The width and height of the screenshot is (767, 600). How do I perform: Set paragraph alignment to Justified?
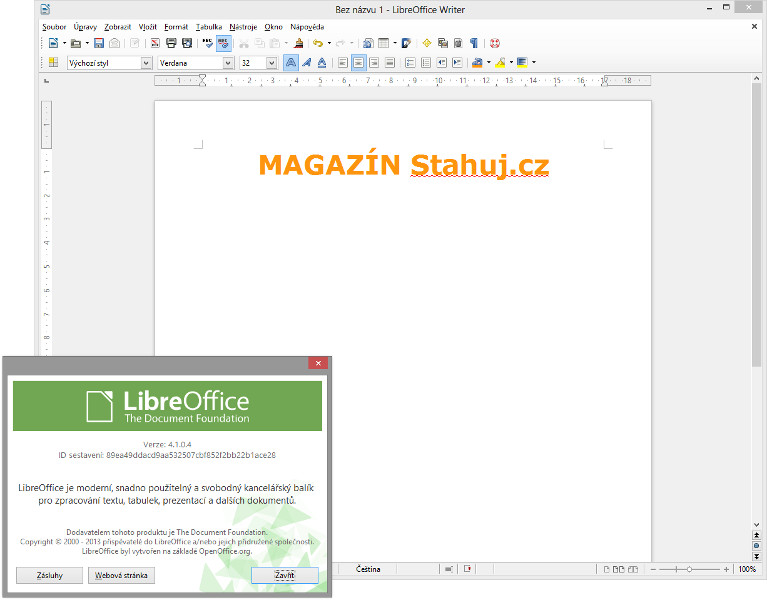click(390, 63)
